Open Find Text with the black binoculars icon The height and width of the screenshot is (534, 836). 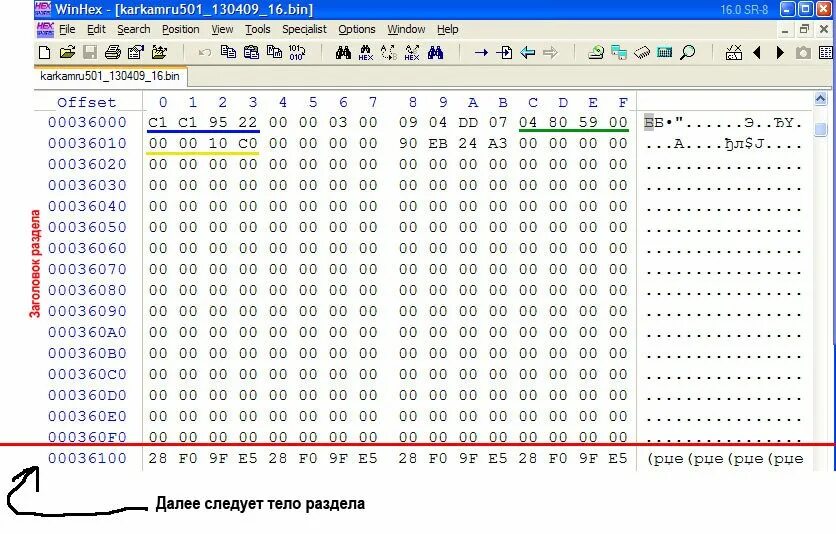click(x=343, y=52)
